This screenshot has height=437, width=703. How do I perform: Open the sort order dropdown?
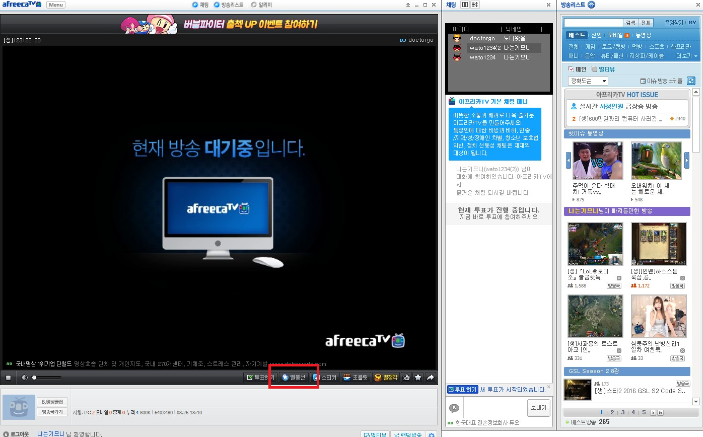pyautogui.click(x=588, y=81)
